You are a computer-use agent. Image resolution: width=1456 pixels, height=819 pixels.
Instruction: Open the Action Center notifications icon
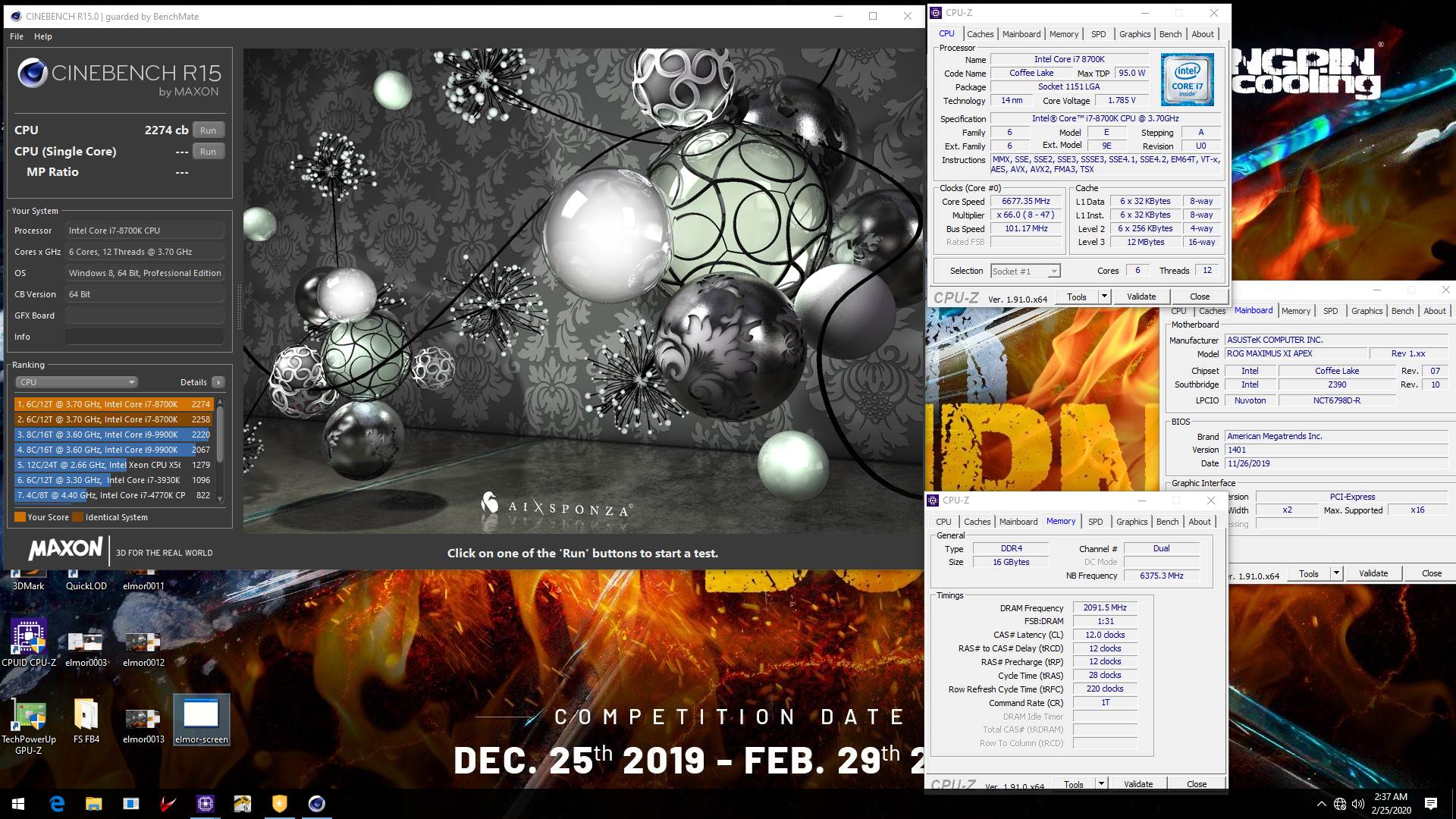(1431, 804)
